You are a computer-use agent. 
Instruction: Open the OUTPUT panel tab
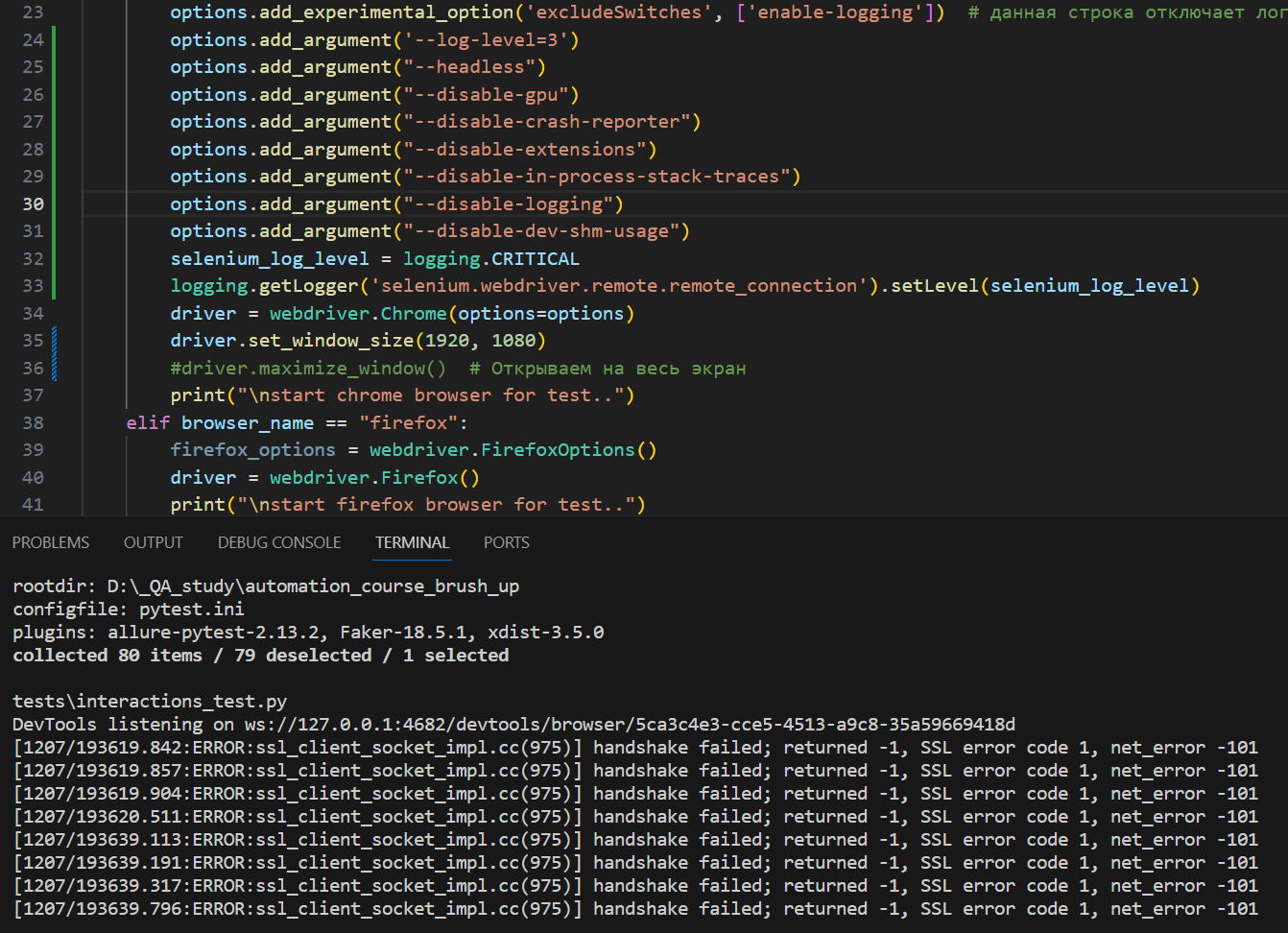click(x=154, y=542)
